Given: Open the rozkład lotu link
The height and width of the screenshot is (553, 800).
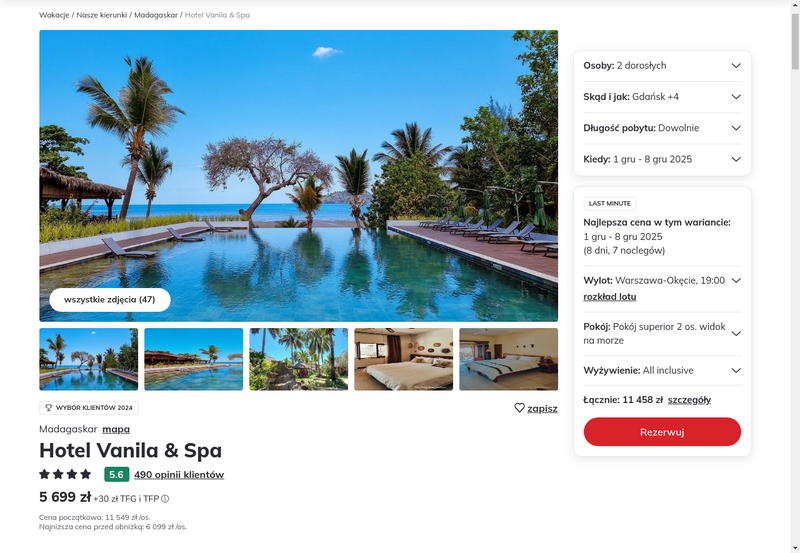Looking at the screenshot, I should click(610, 296).
